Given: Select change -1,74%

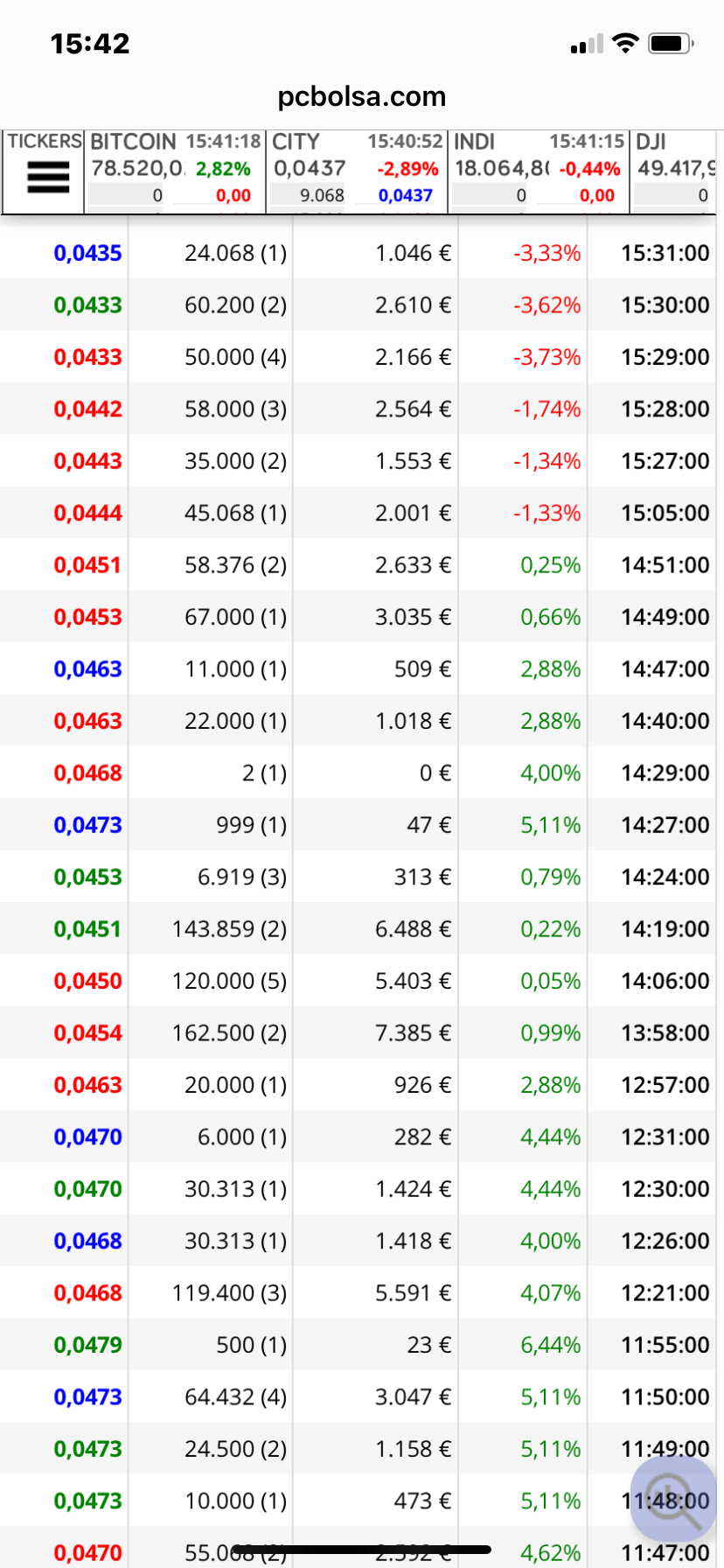Looking at the screenshot, I should tap(546, 409).
